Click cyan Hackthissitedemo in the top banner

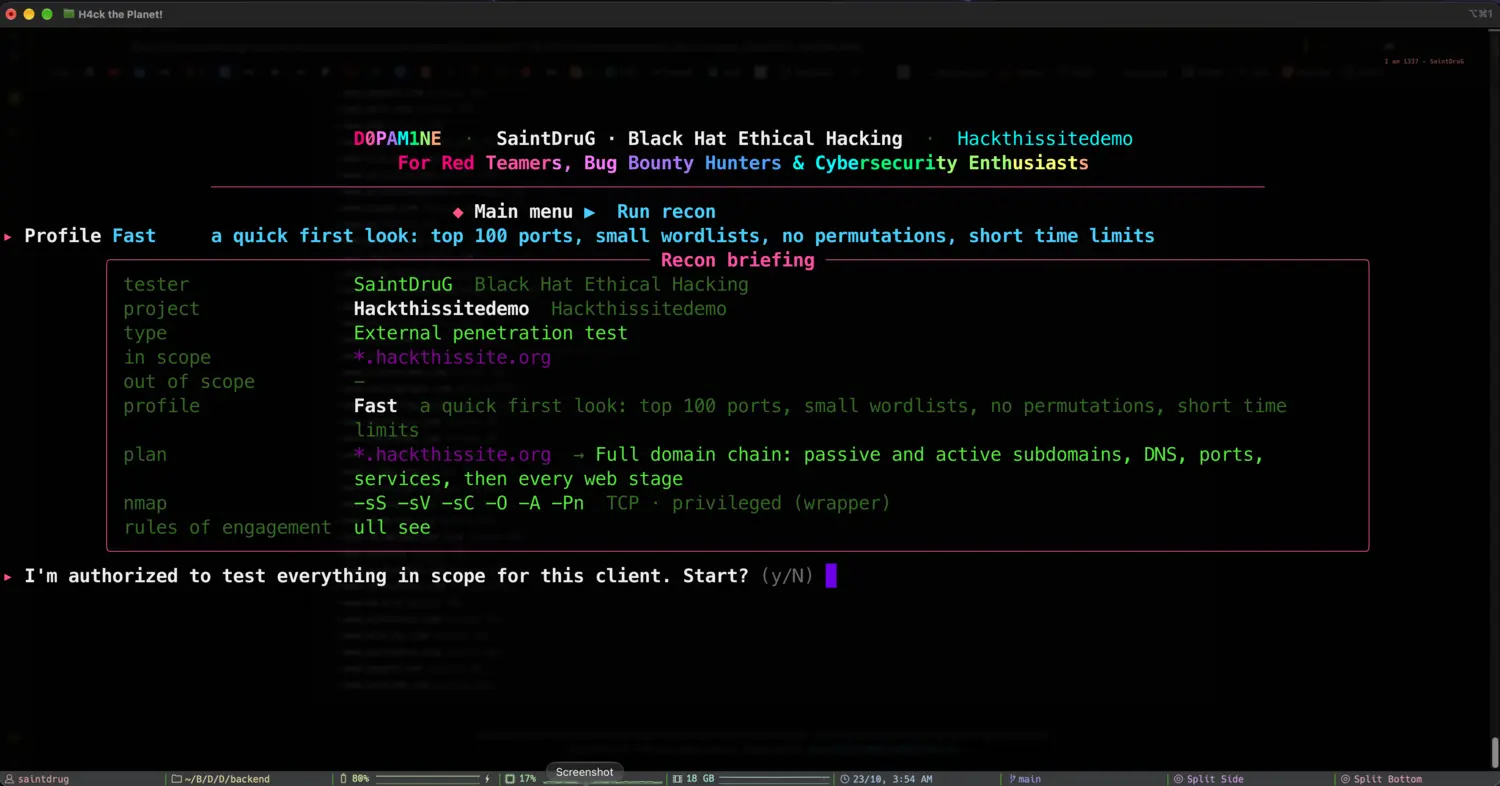[1045, 139]
